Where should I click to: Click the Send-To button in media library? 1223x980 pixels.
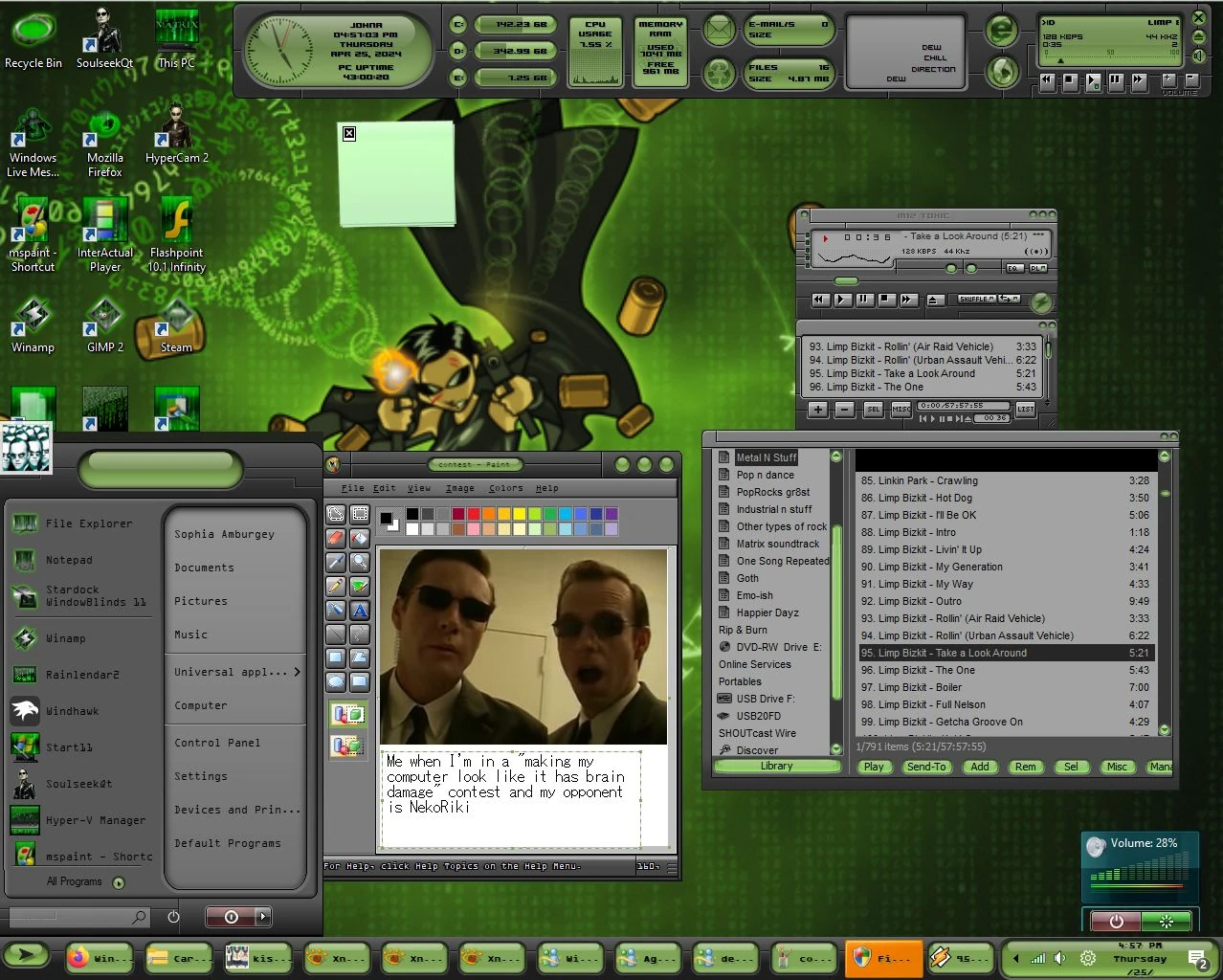tap(926, 767)
